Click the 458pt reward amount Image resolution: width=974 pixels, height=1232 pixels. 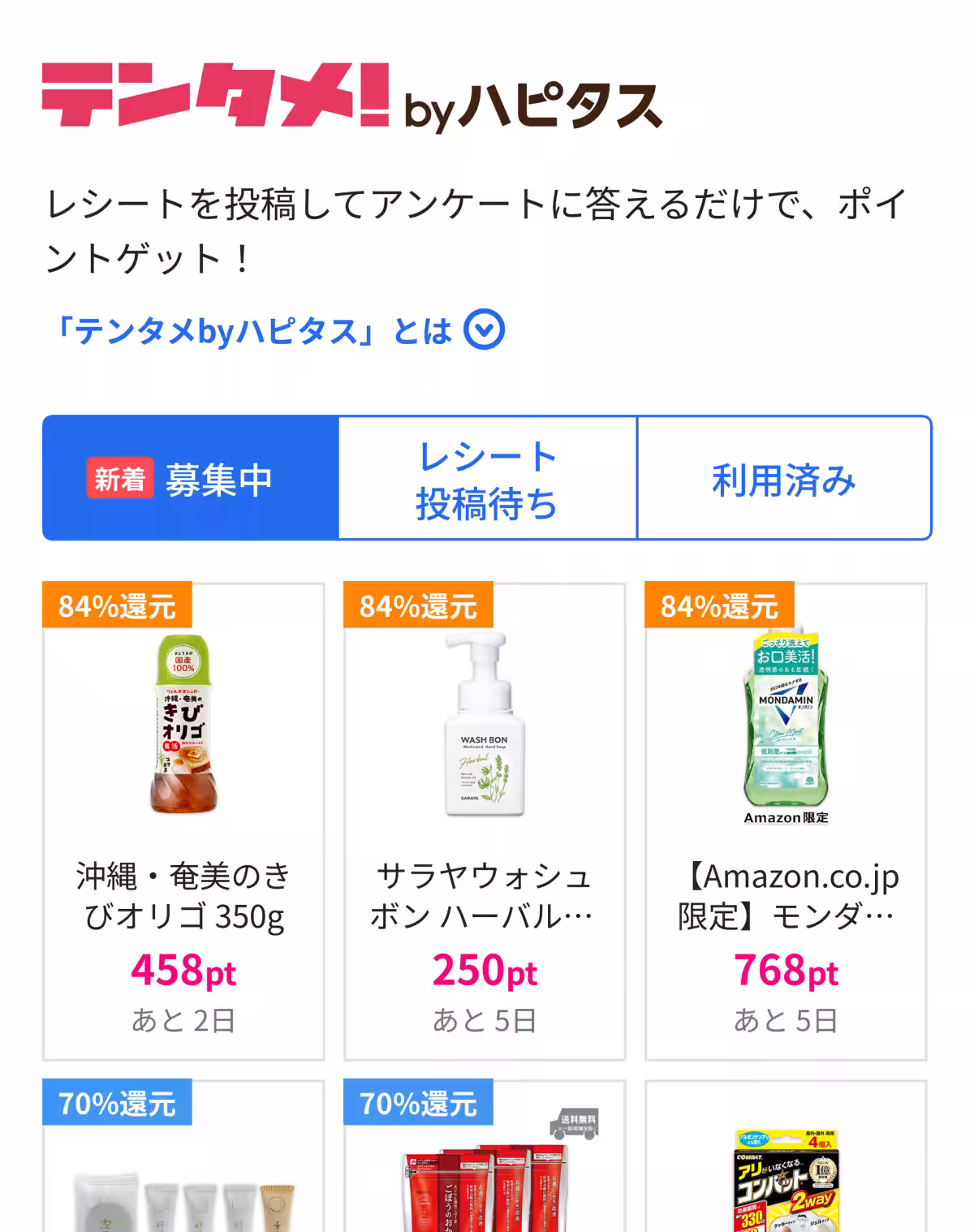pos(183,971)
